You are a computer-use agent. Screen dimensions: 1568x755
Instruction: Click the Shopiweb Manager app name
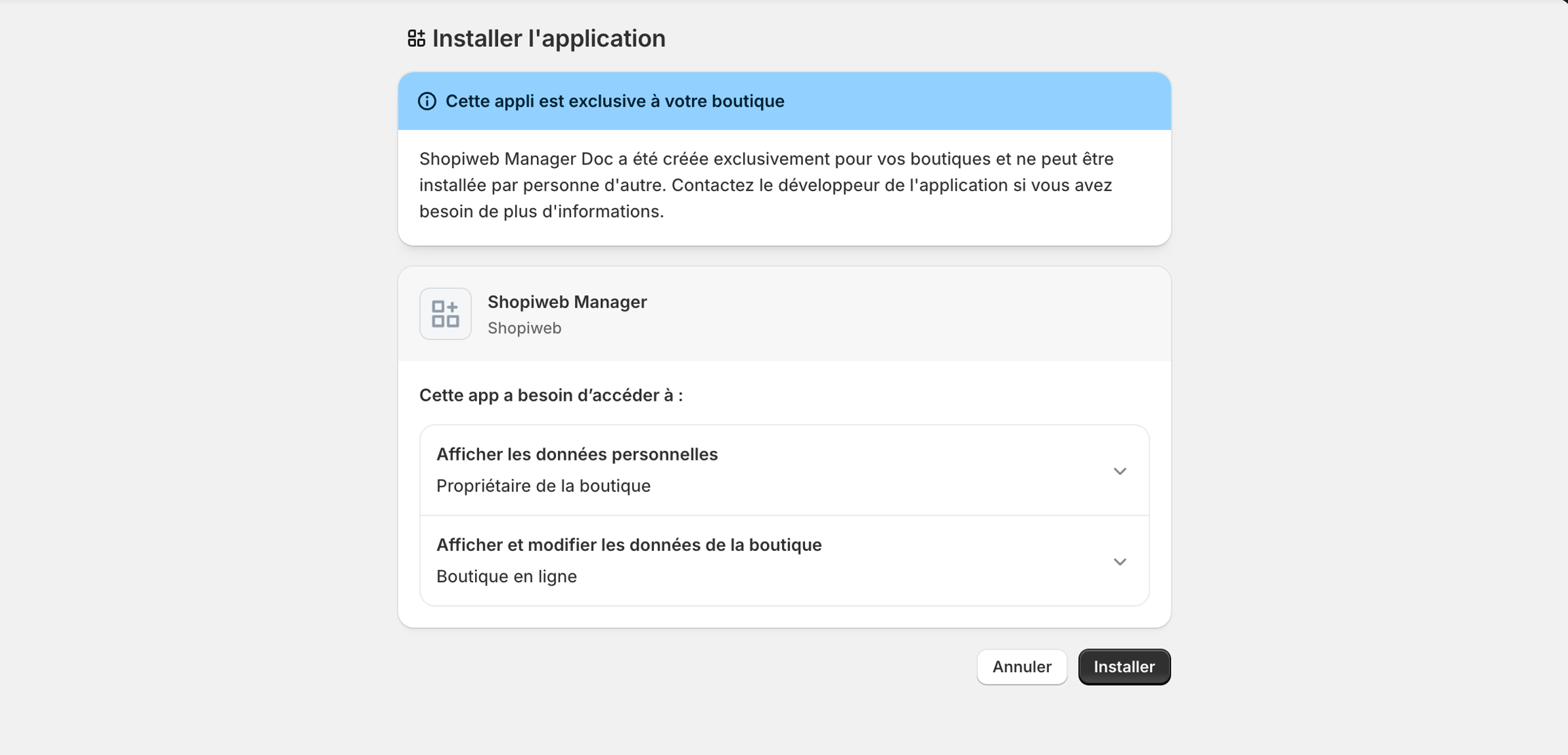[x=567, y=302]
